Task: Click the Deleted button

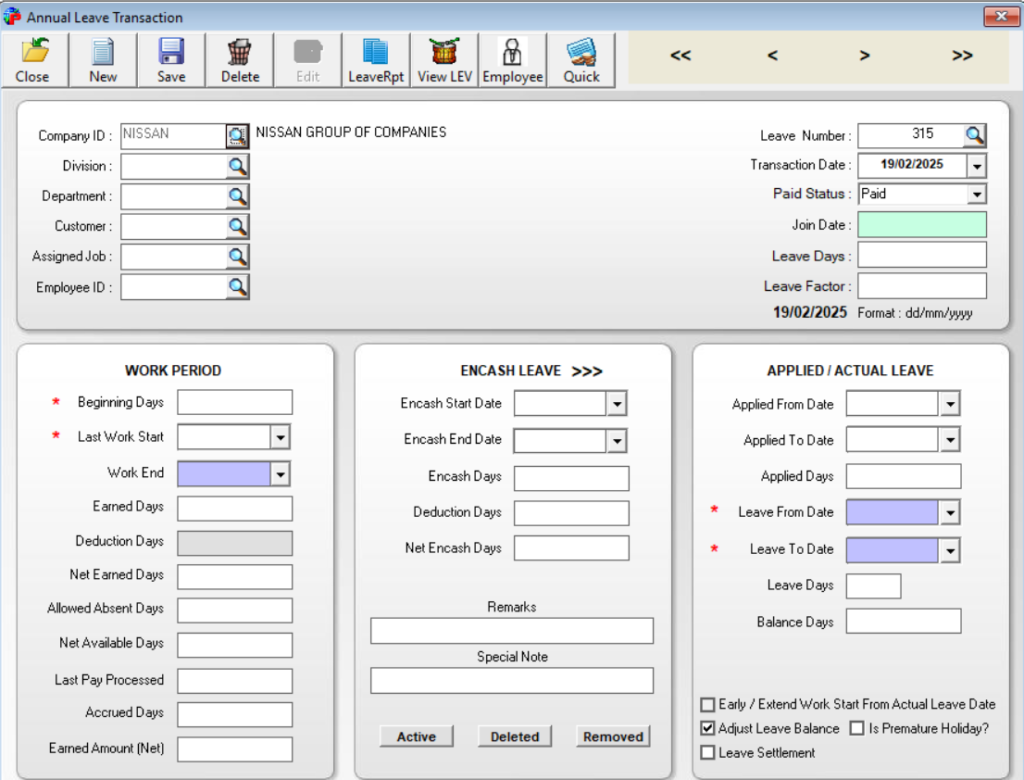Action: (514, 736)
